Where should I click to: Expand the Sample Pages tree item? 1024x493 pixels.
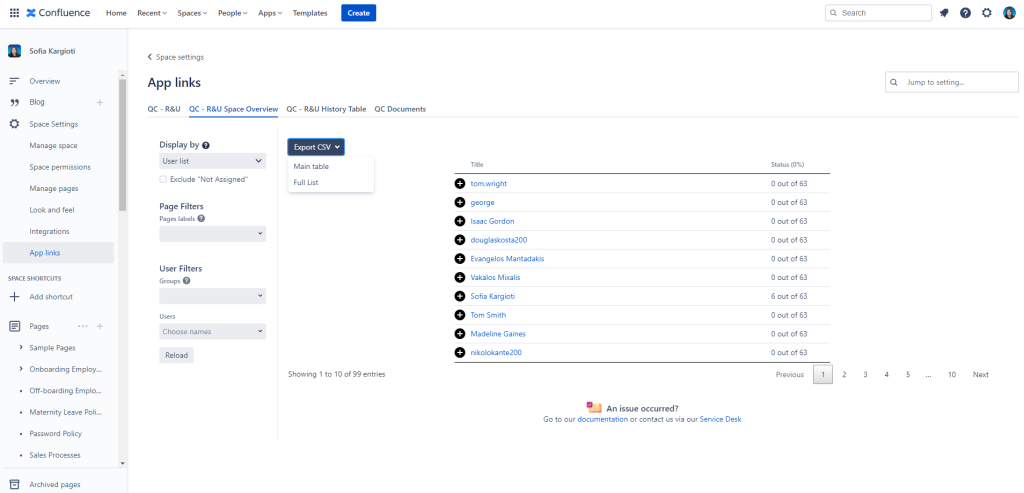[x=21, y=347]
